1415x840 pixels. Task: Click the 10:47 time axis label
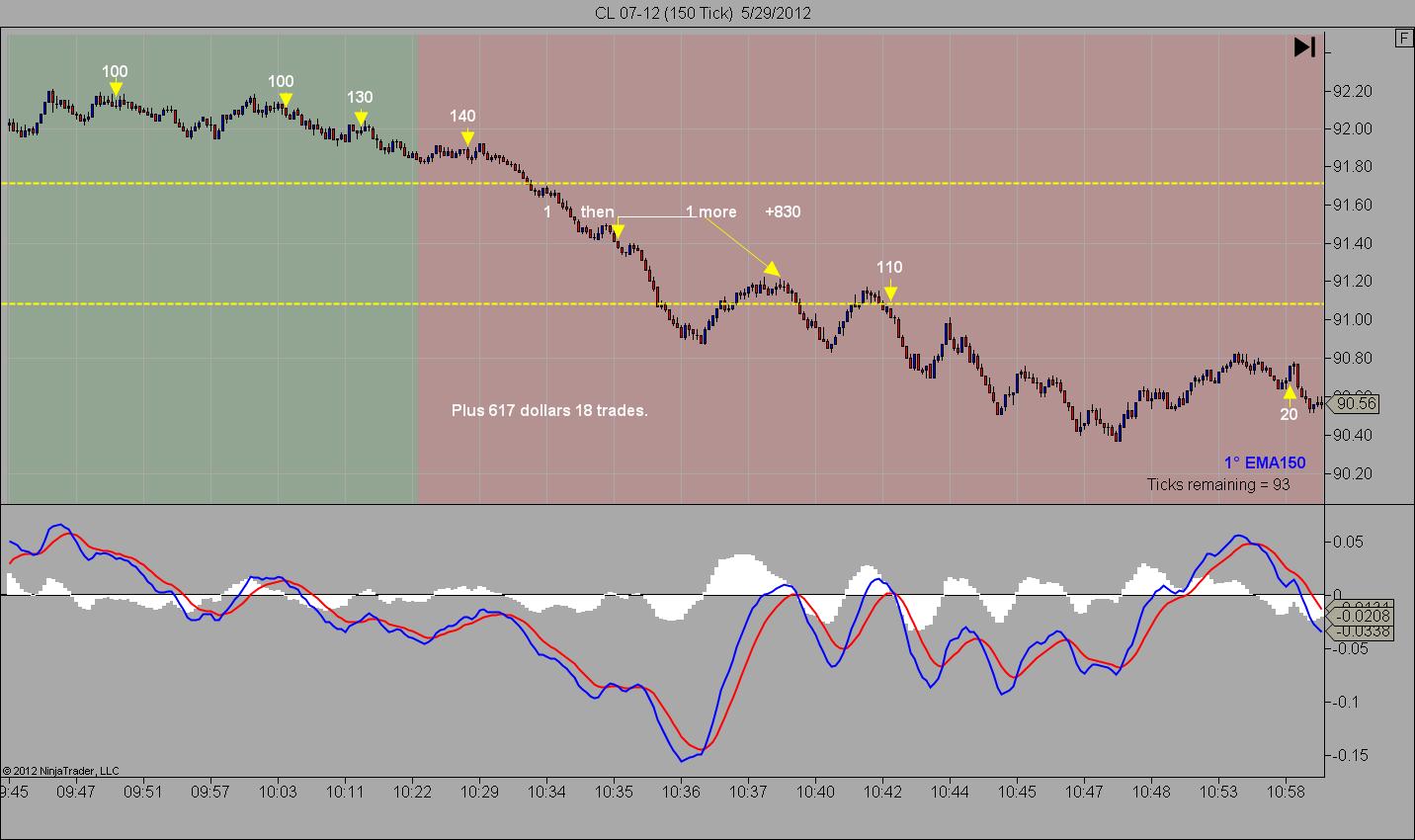coord(1084,792)
